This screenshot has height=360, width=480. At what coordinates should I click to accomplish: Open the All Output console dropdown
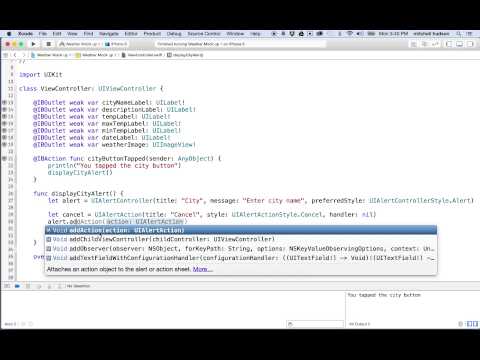tap(359, 324)
